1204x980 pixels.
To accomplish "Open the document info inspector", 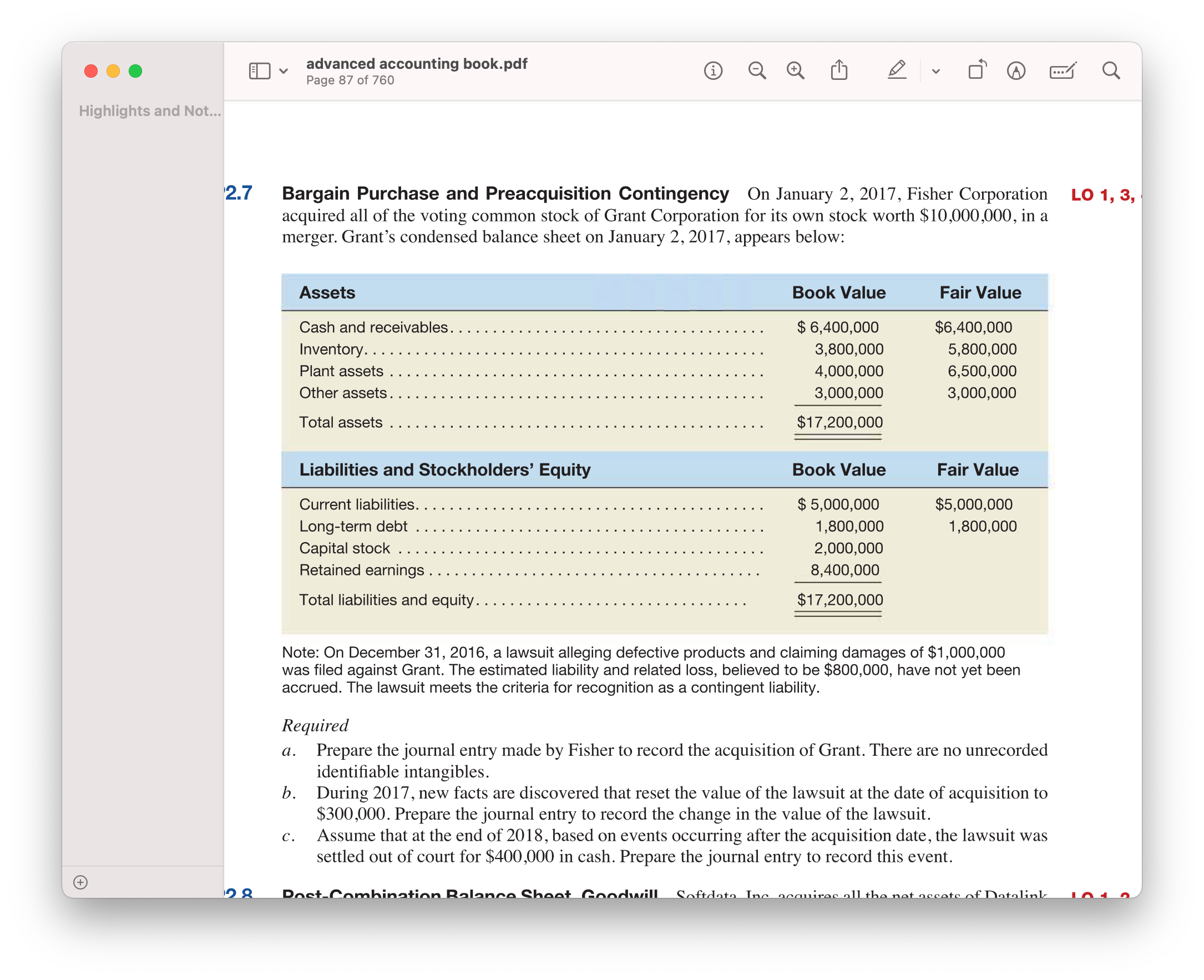I will click(714, 70).
